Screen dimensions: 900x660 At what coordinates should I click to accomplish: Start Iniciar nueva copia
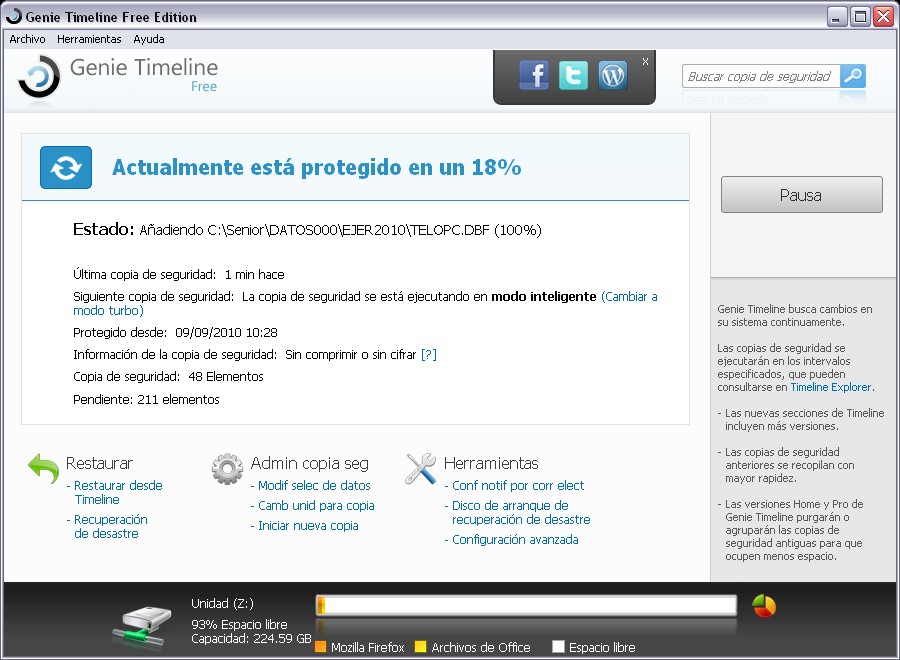pos(308,526)
